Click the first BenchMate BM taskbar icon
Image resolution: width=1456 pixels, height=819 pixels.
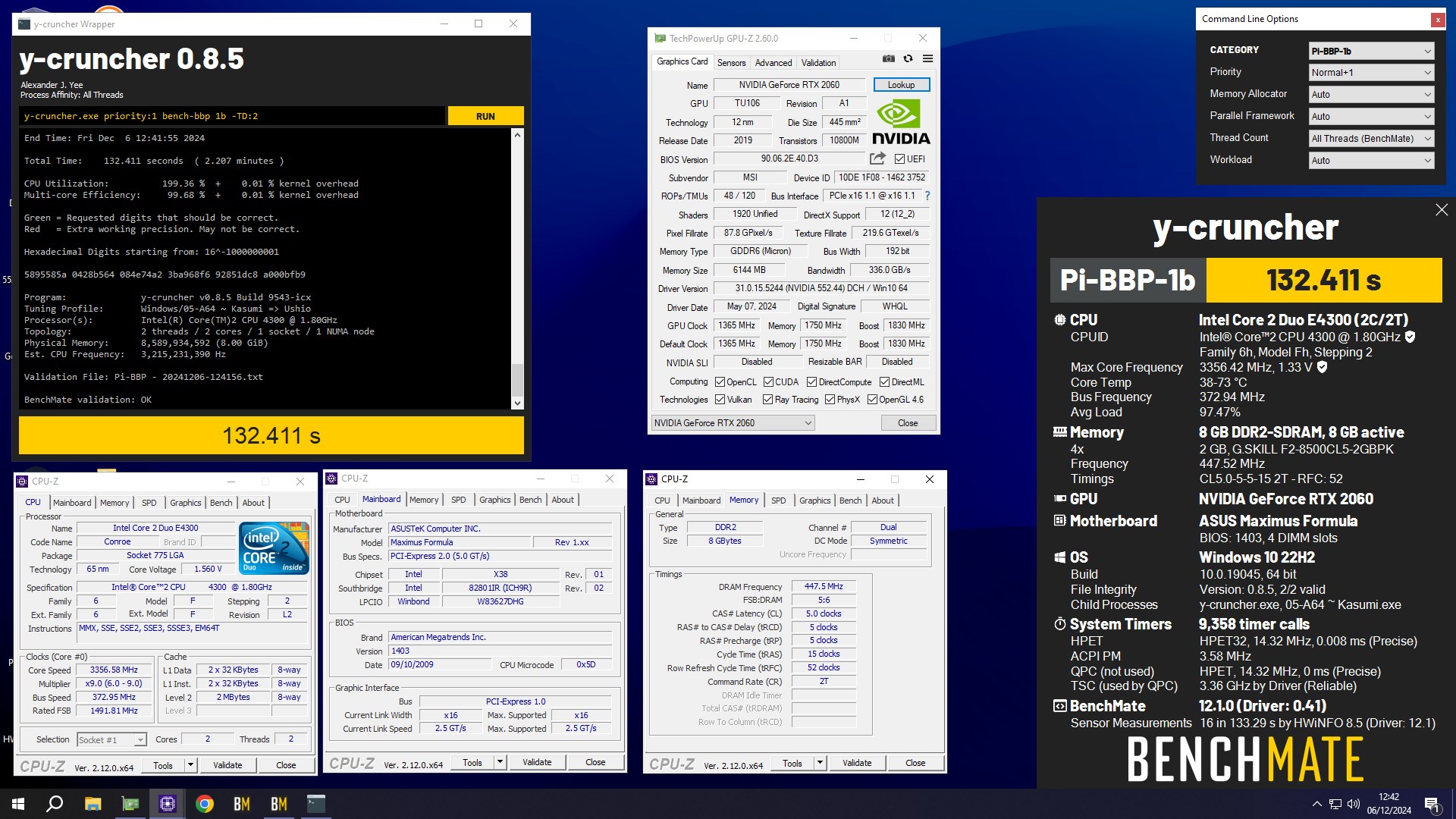(242, 804)
